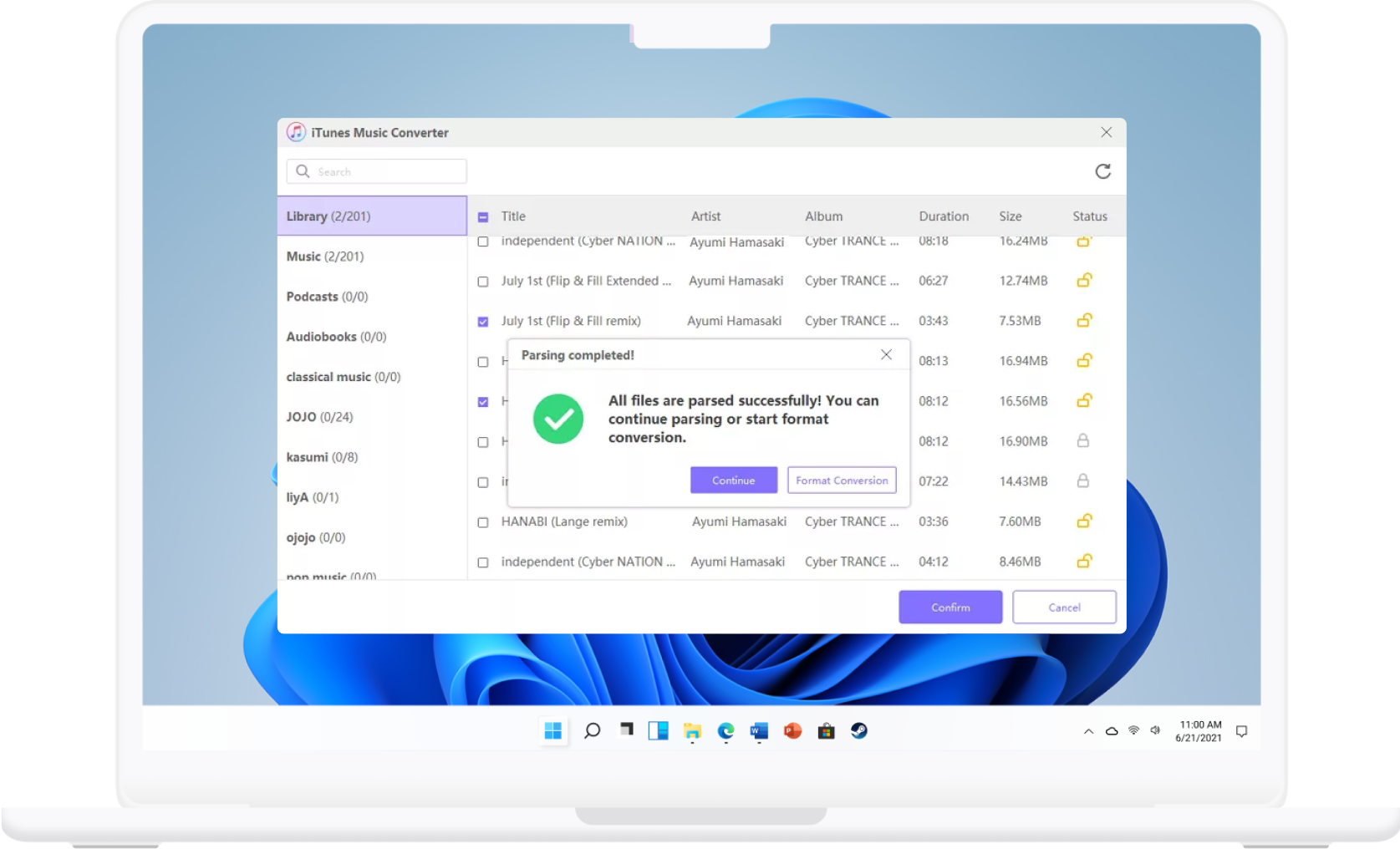Click the Duration column header
Viewport: 1400px width, 849px height.
[x=944, y=216]
